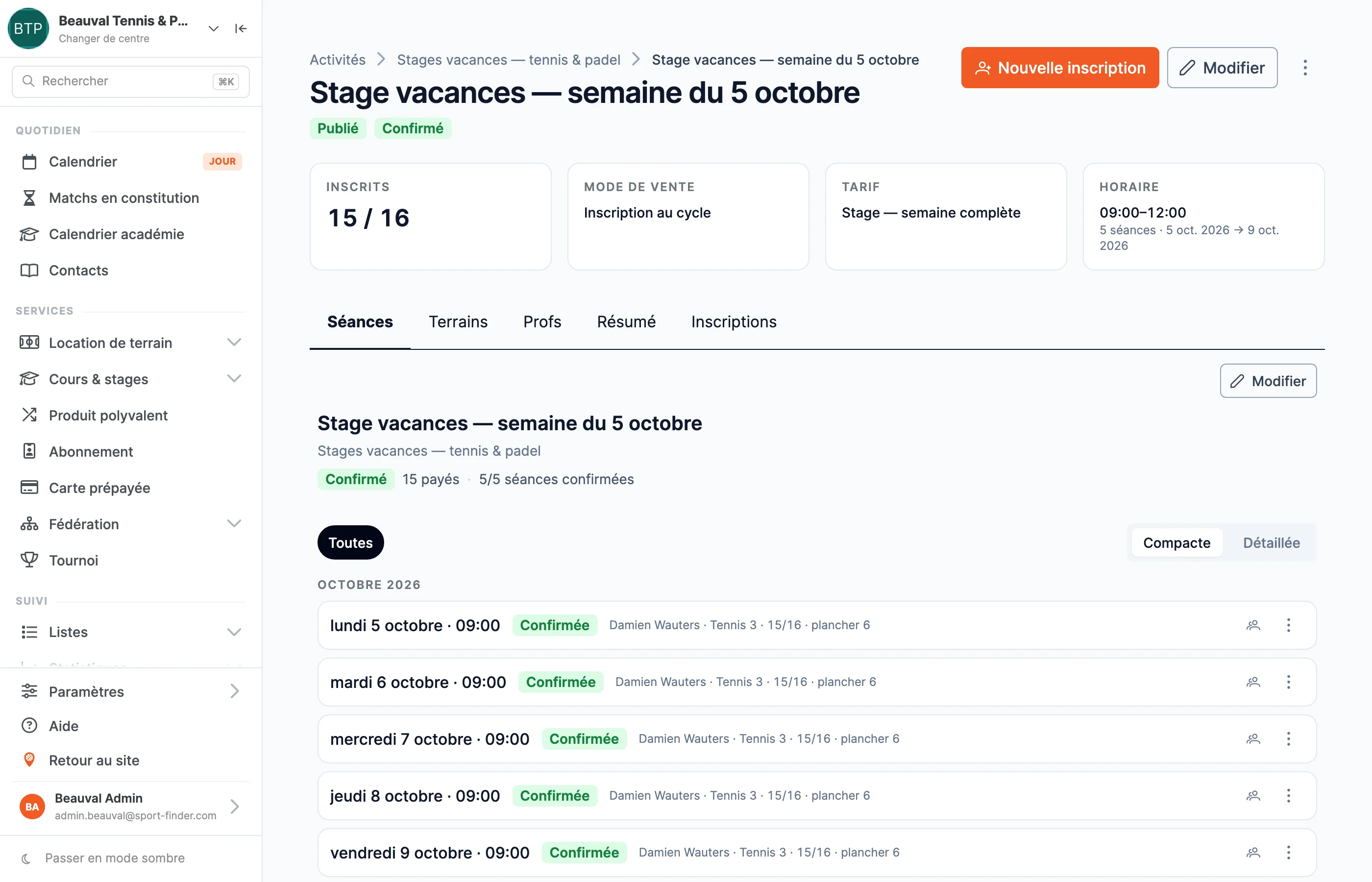
Task: Switch to the Profs tab
Action: pos(542,322)
